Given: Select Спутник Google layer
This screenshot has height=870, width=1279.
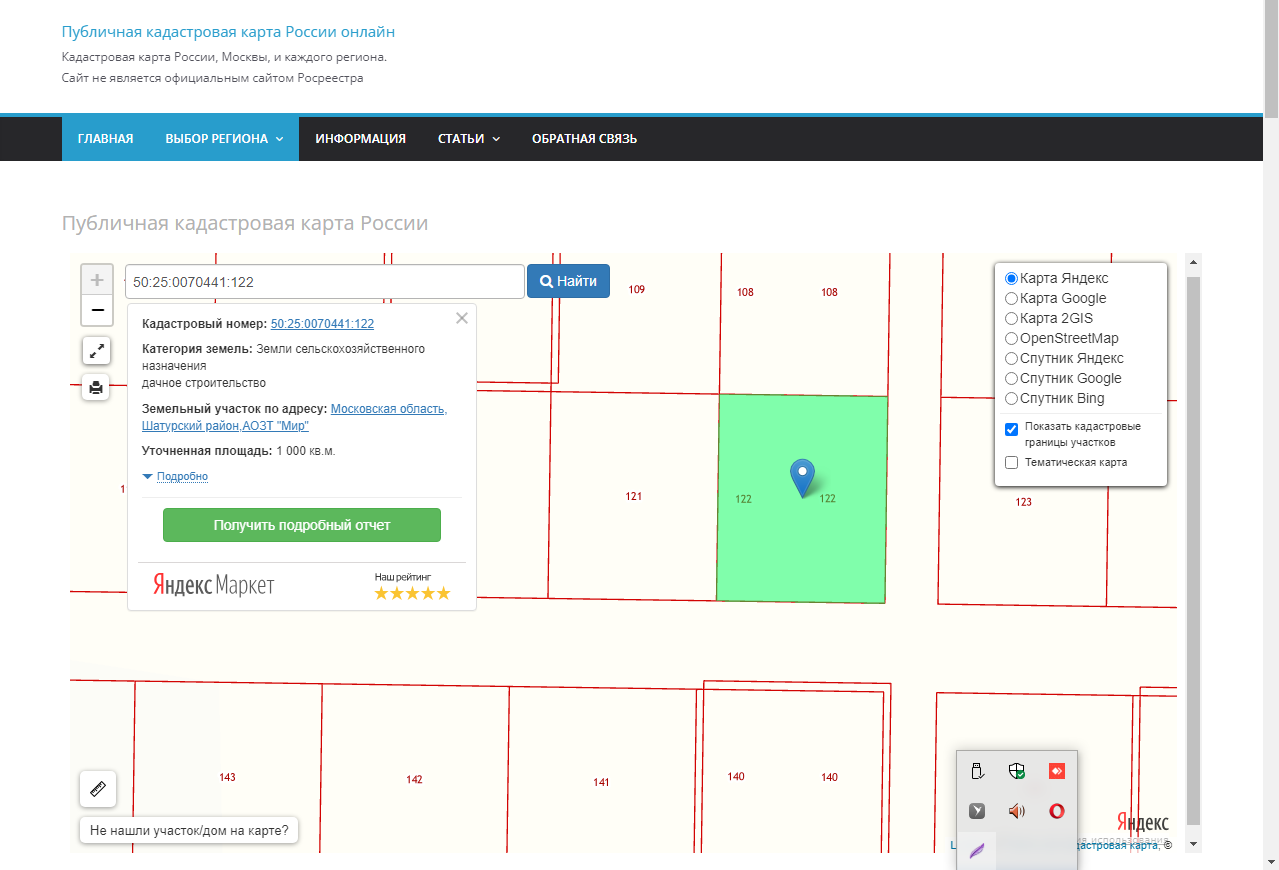Looking at the screenshot, I should tap(1011, 378).
